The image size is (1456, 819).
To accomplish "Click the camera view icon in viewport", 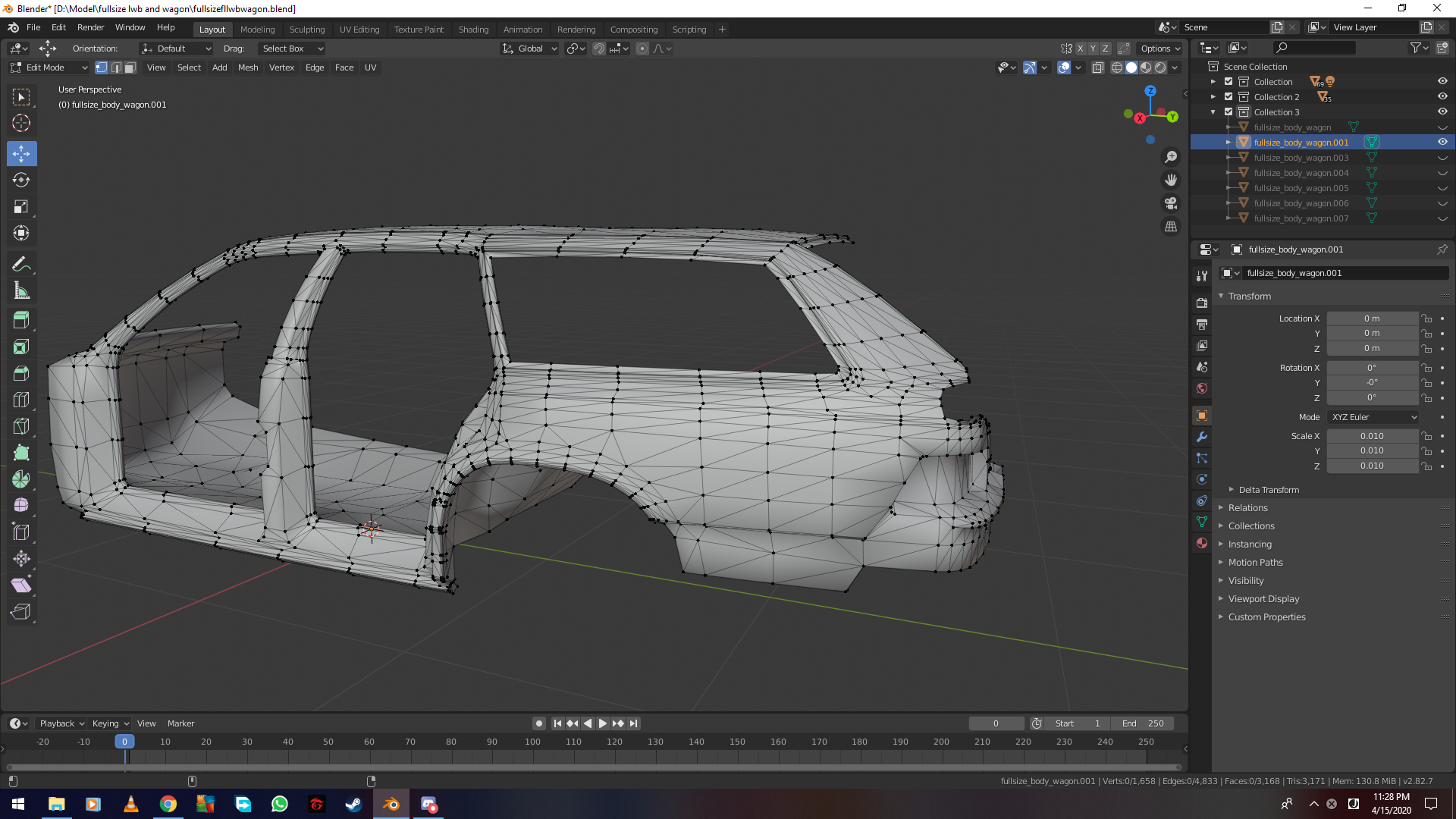I will pos(1171,203).
